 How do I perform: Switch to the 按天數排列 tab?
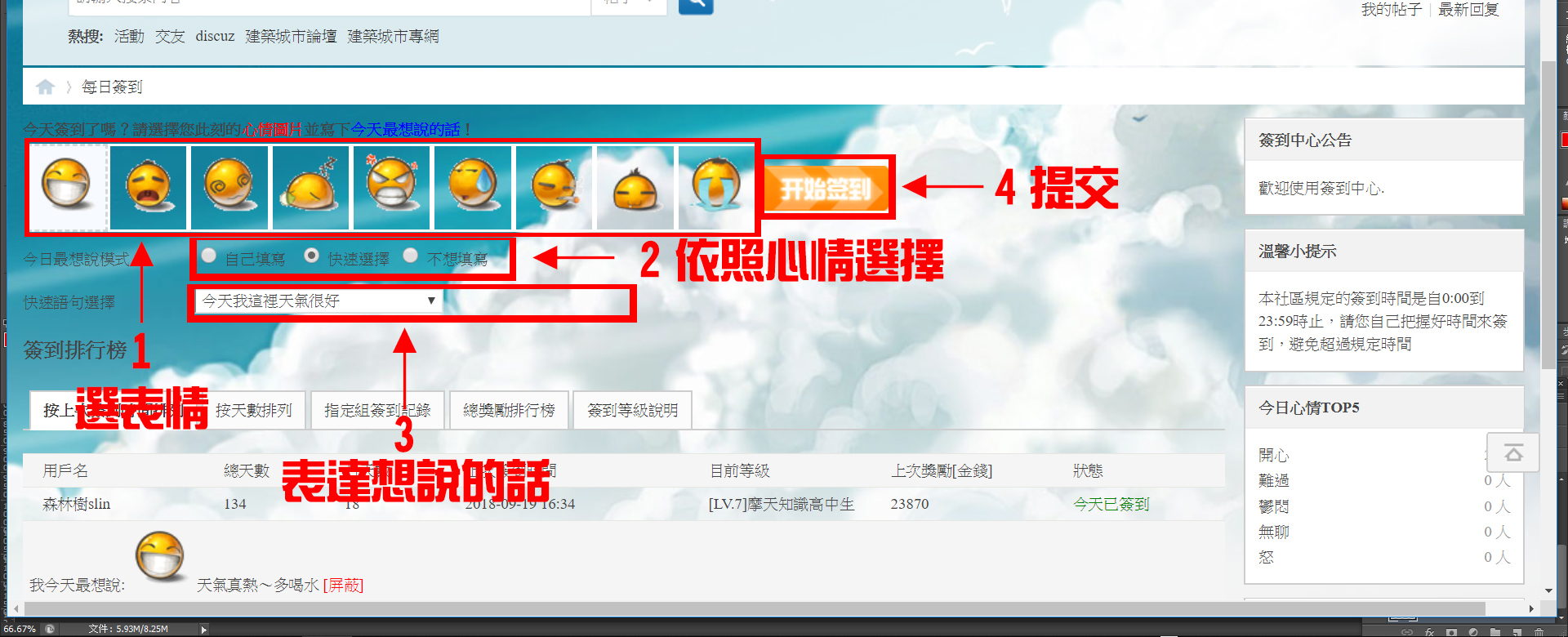click(253, 410)
